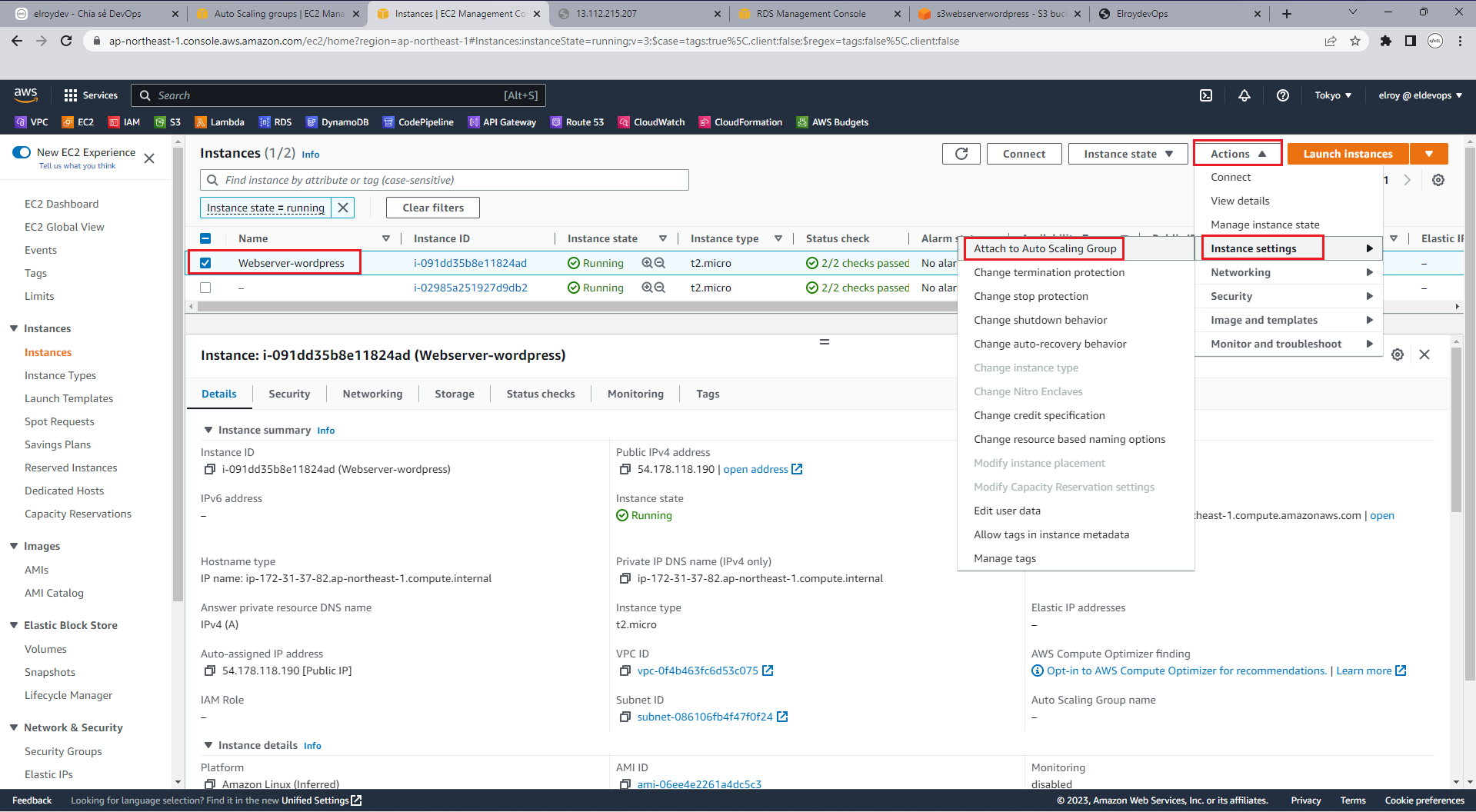Collapse the Instance summary section

click(208, 430)
